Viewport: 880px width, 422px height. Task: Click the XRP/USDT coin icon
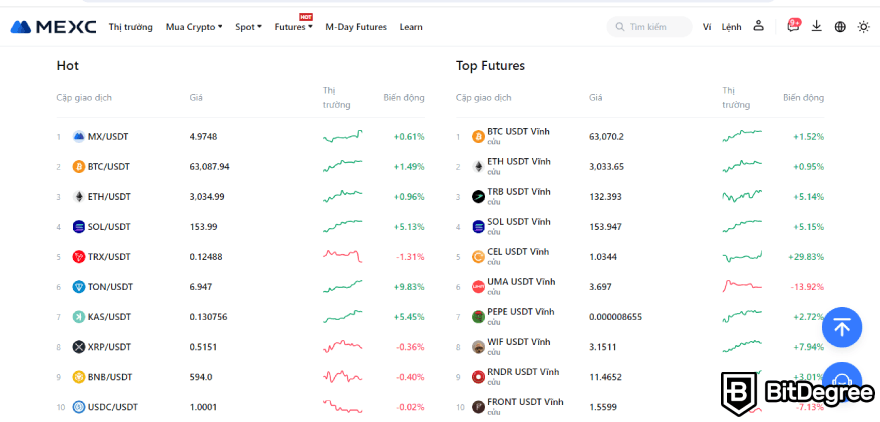pos(79,347)
